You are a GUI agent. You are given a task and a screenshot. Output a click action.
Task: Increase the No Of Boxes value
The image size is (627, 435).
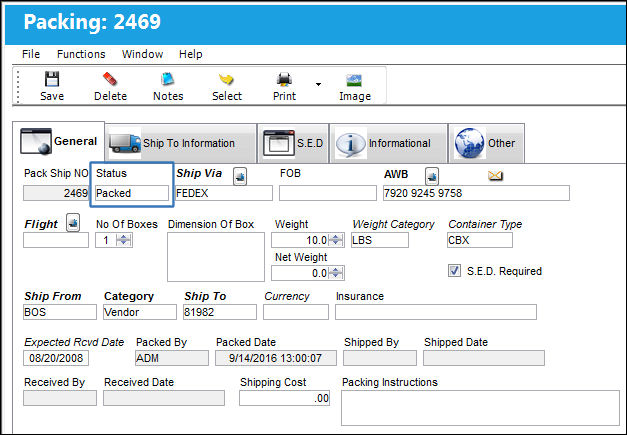coord(124,237)
